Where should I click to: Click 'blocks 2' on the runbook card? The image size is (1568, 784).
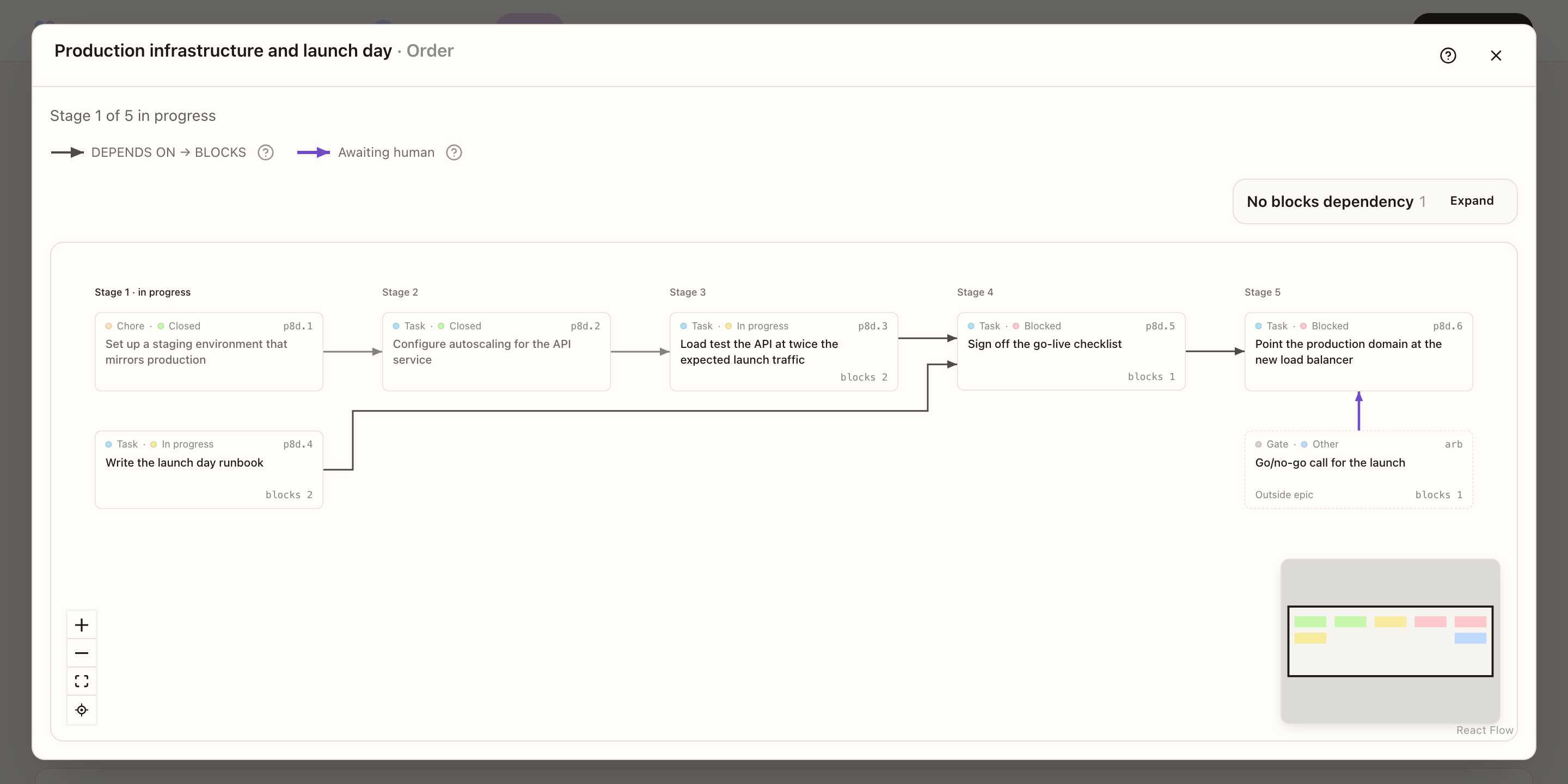click(289, 495)
